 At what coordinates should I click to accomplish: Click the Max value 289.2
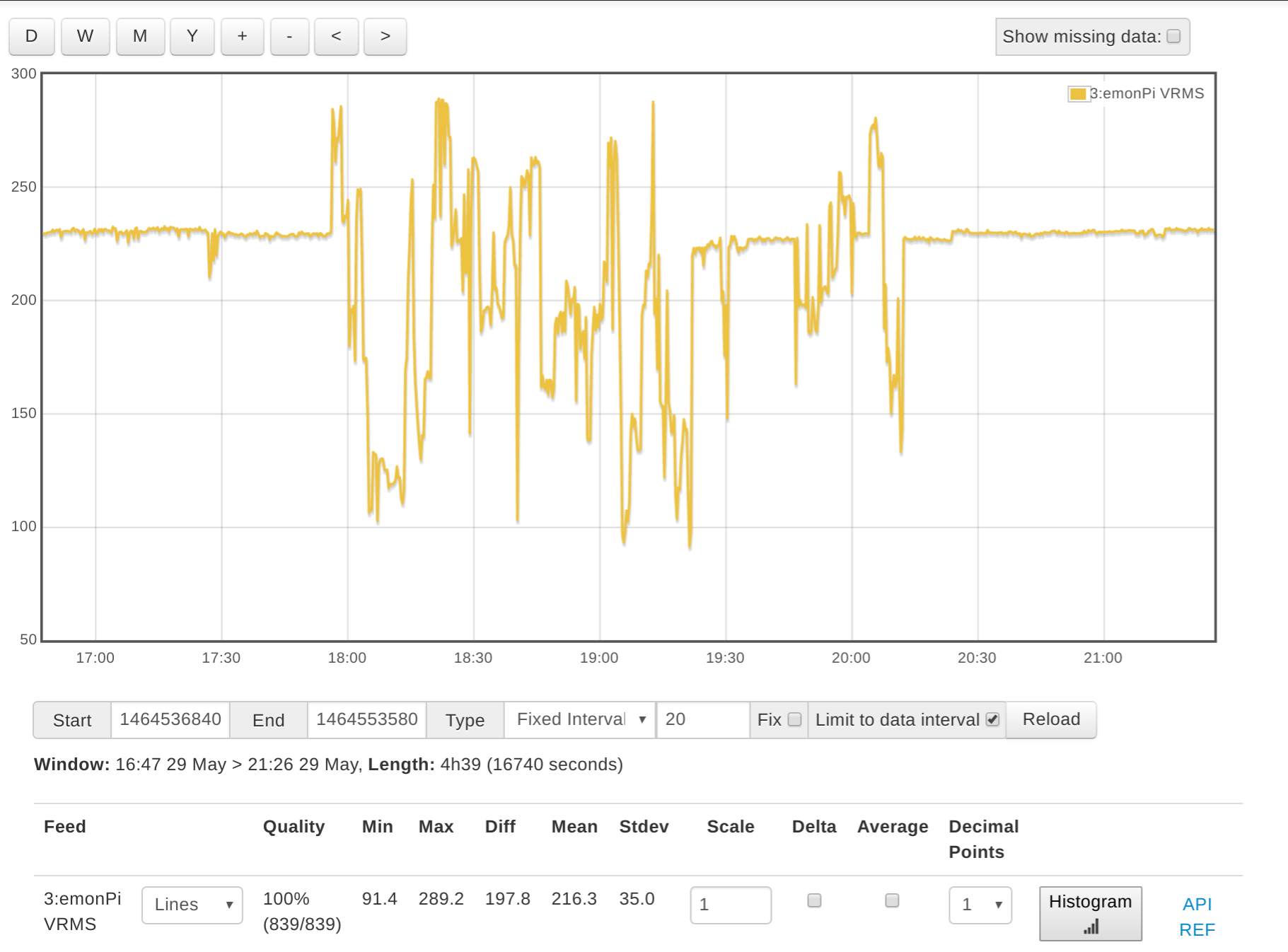coord(441,899)
